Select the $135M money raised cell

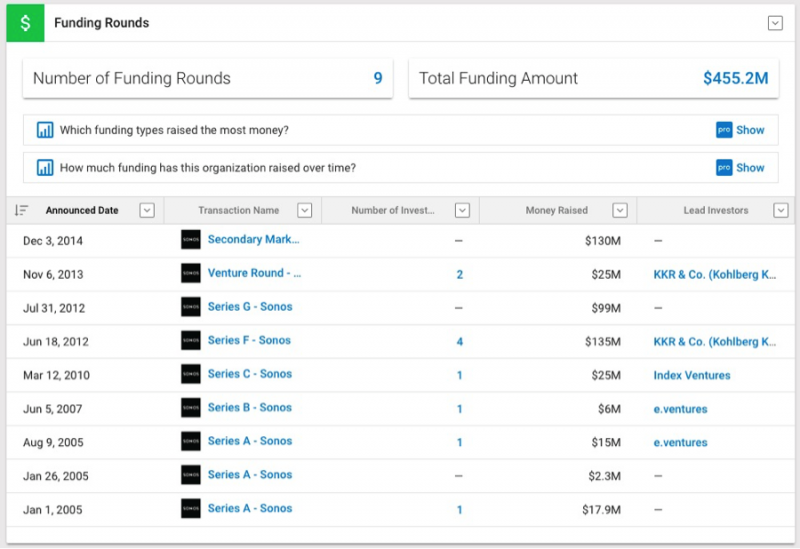603,342
